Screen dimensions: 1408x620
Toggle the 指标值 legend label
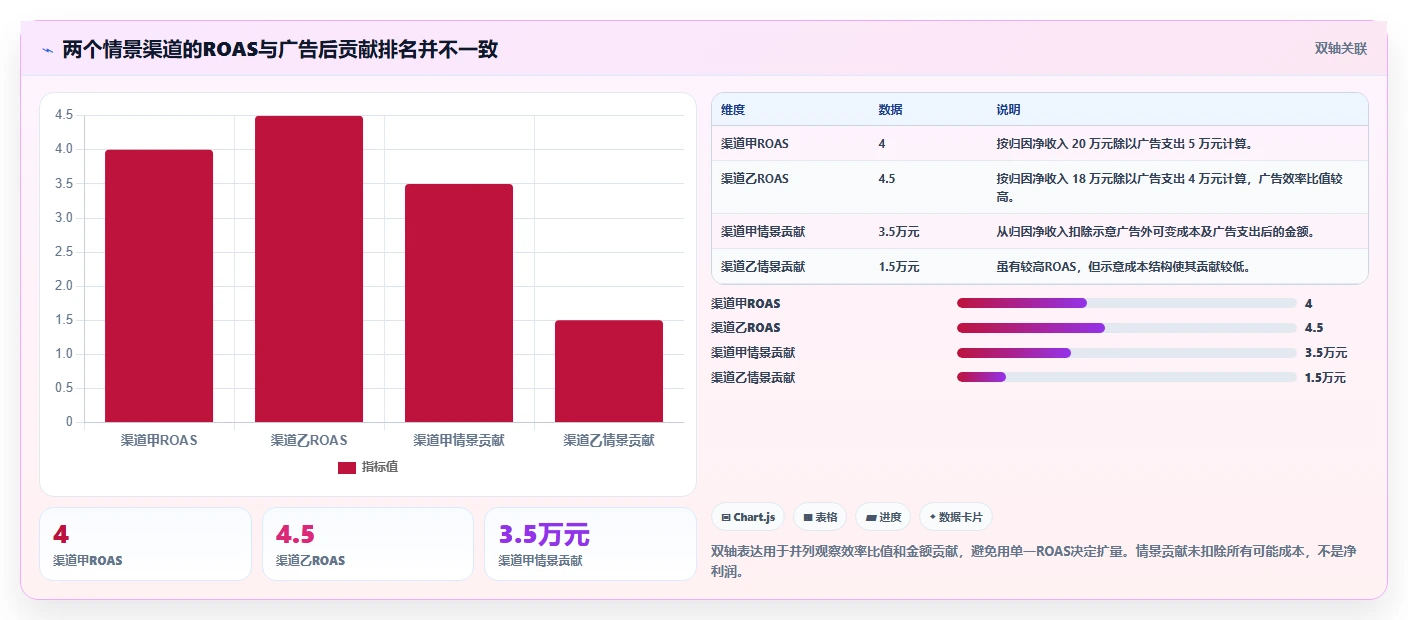(x=380, y=468)
